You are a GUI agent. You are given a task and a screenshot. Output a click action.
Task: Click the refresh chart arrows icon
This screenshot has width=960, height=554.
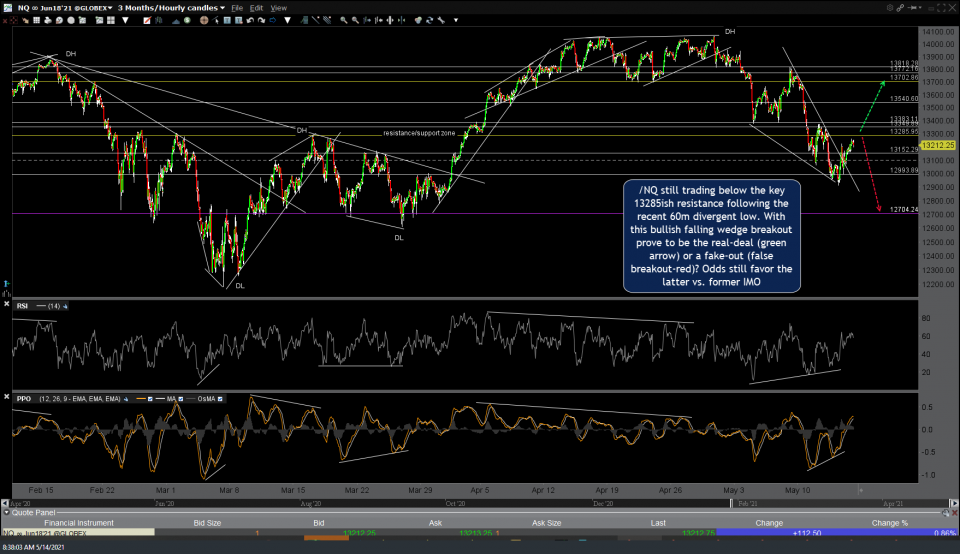click(429, 20)
